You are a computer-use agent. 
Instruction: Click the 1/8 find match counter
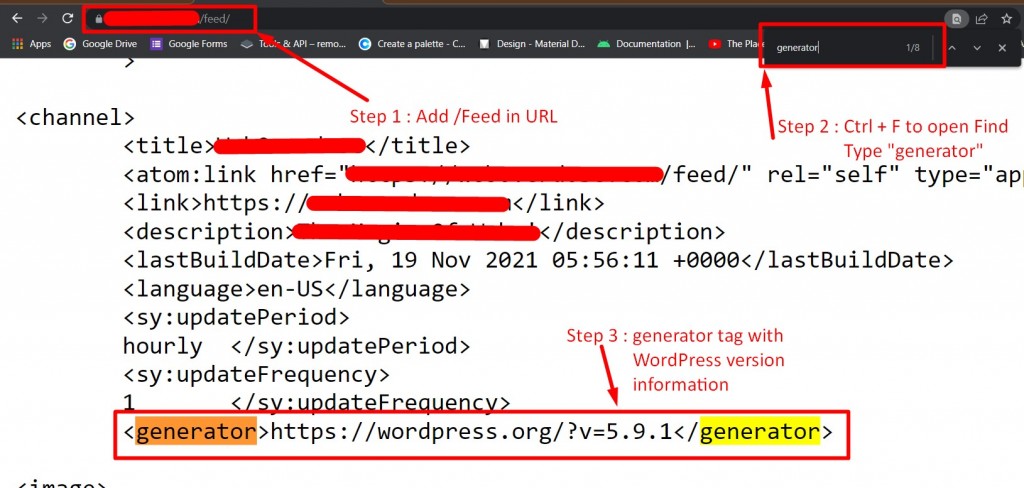click(x=912, y=48)
